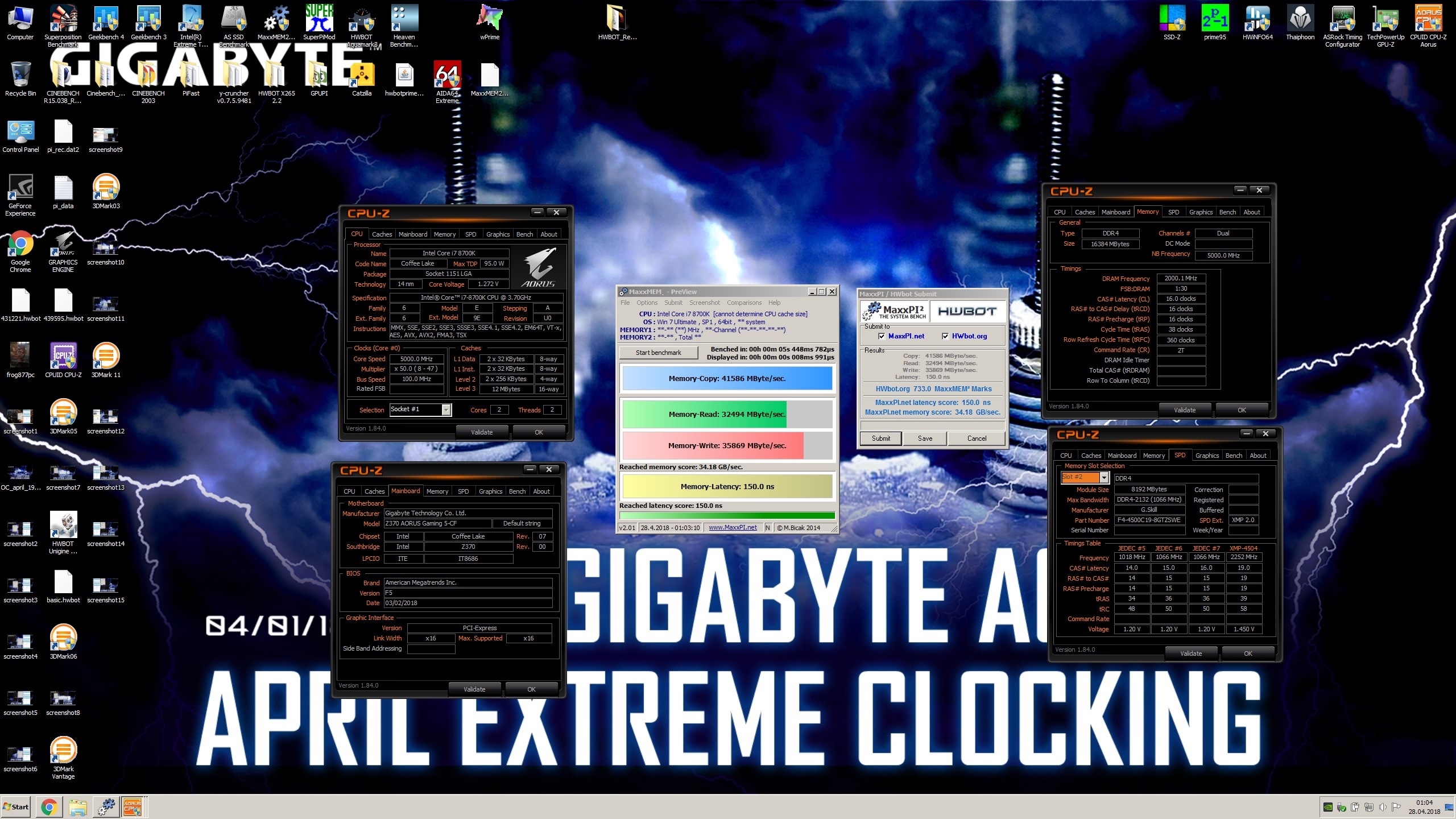Open 3DMark03 desktop icon

tap(106, 192)
